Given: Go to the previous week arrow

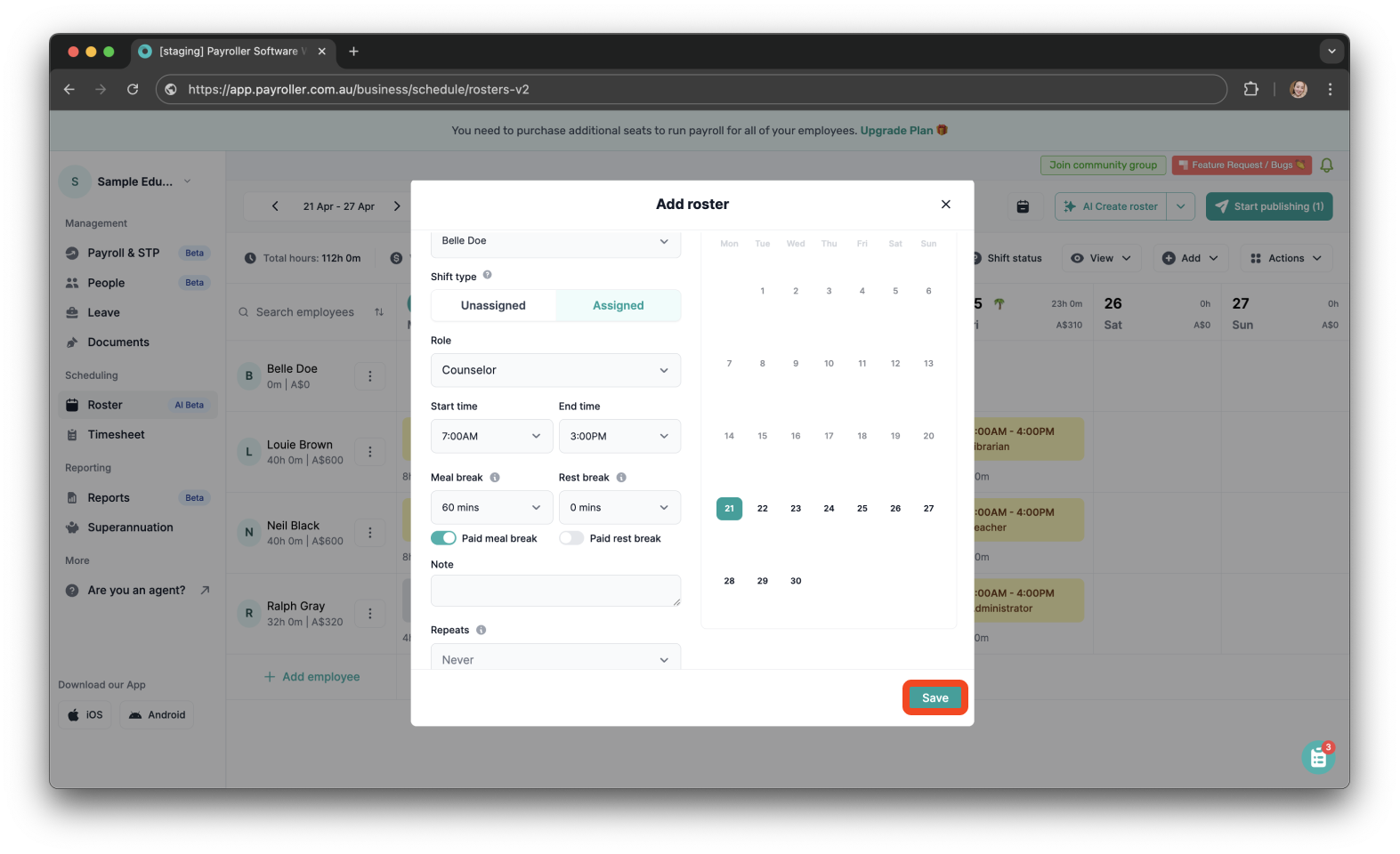Looking at the screenshot, I should (x=275, y=206).
